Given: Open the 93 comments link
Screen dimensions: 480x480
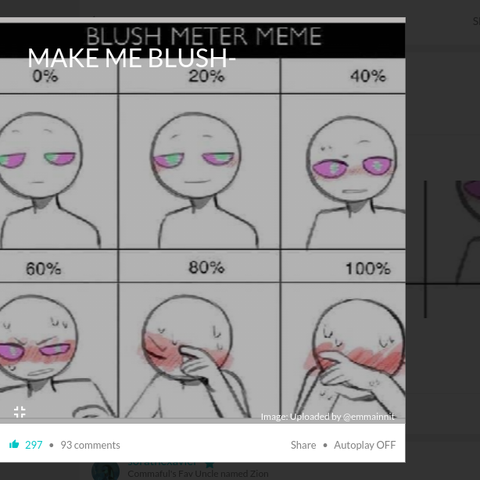Looking at the screenshot, I should pos(90,445).
